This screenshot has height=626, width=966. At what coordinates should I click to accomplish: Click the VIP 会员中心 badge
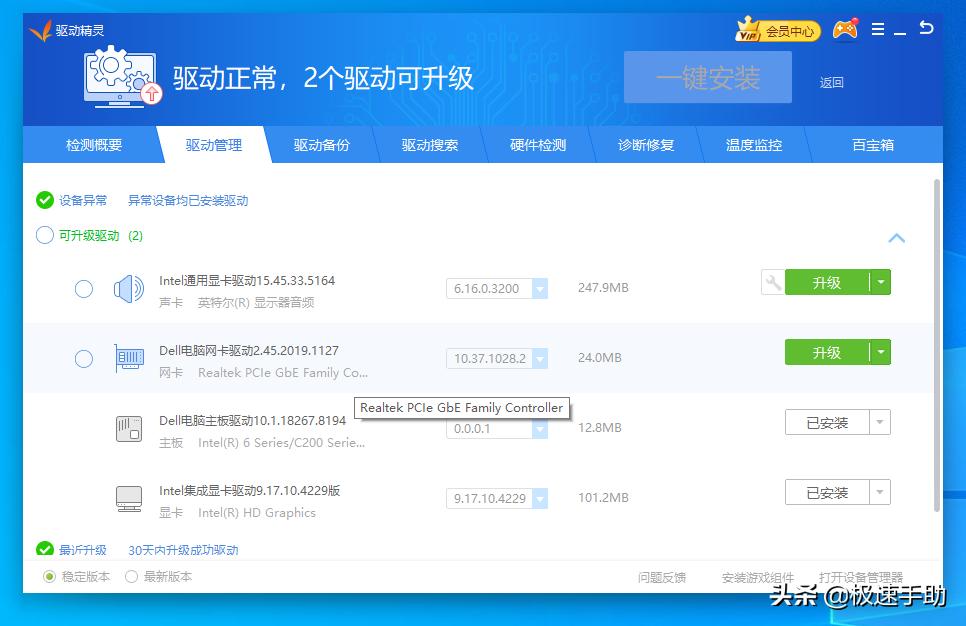(778, 31)
